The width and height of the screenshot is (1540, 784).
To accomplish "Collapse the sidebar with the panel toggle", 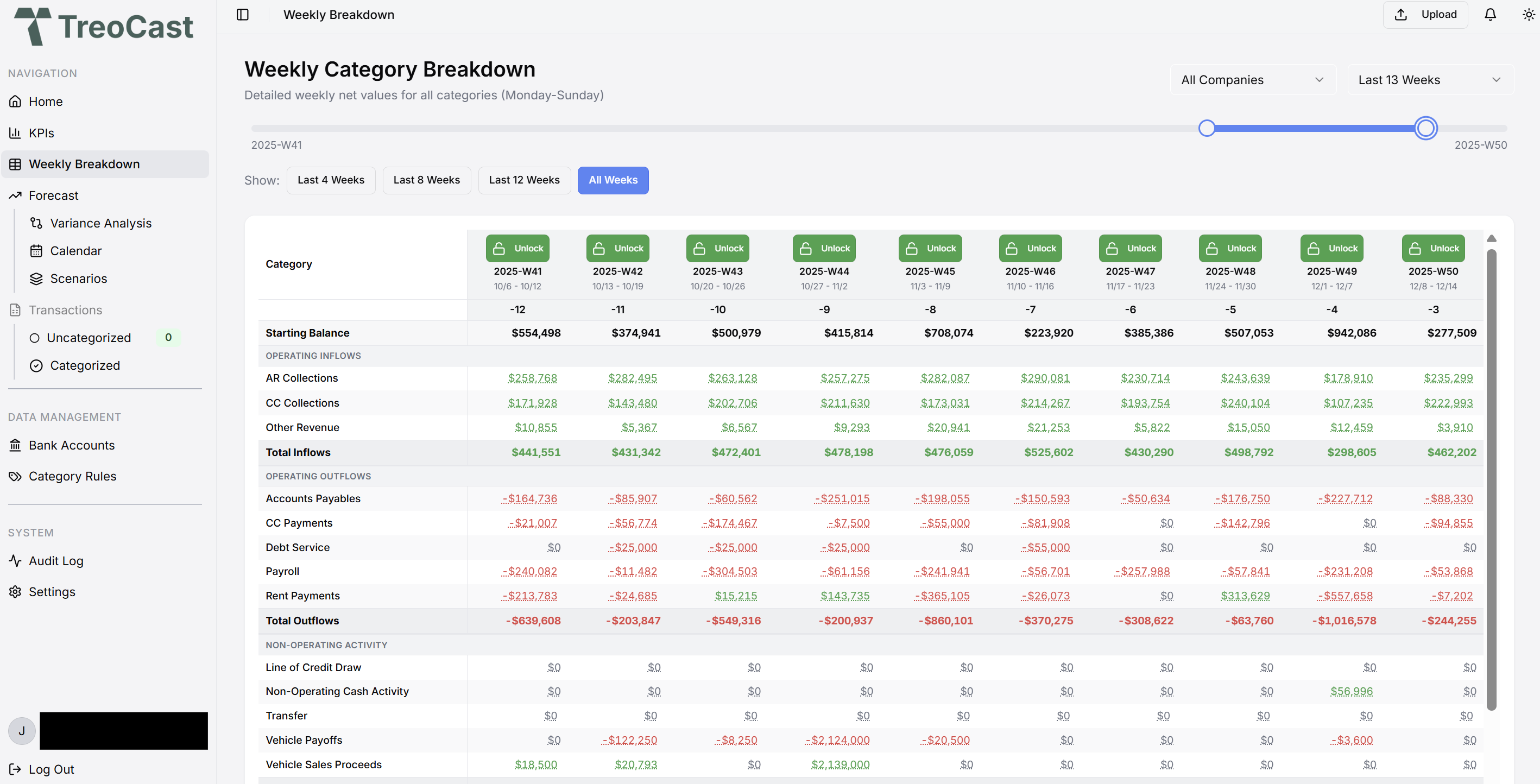I will coord(243,14).
